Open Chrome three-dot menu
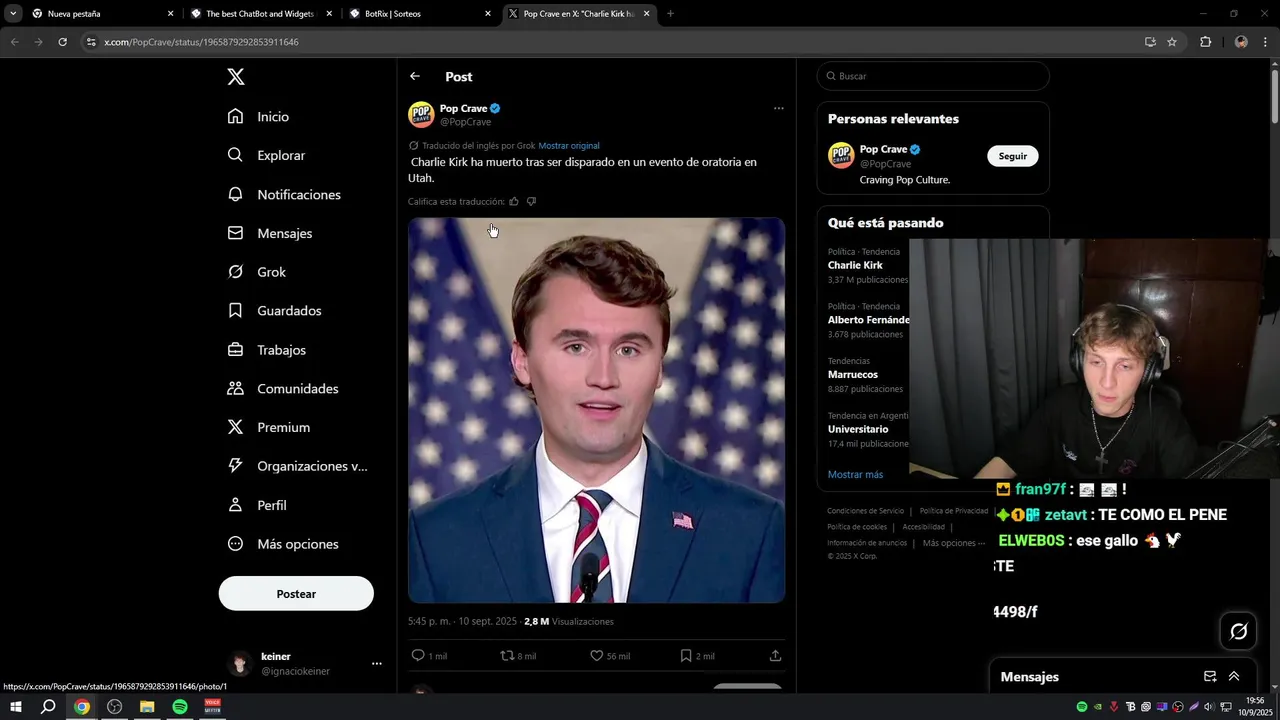This screenshot has width=1280, height=720. pyautogui.click(x=1266, y=42)
